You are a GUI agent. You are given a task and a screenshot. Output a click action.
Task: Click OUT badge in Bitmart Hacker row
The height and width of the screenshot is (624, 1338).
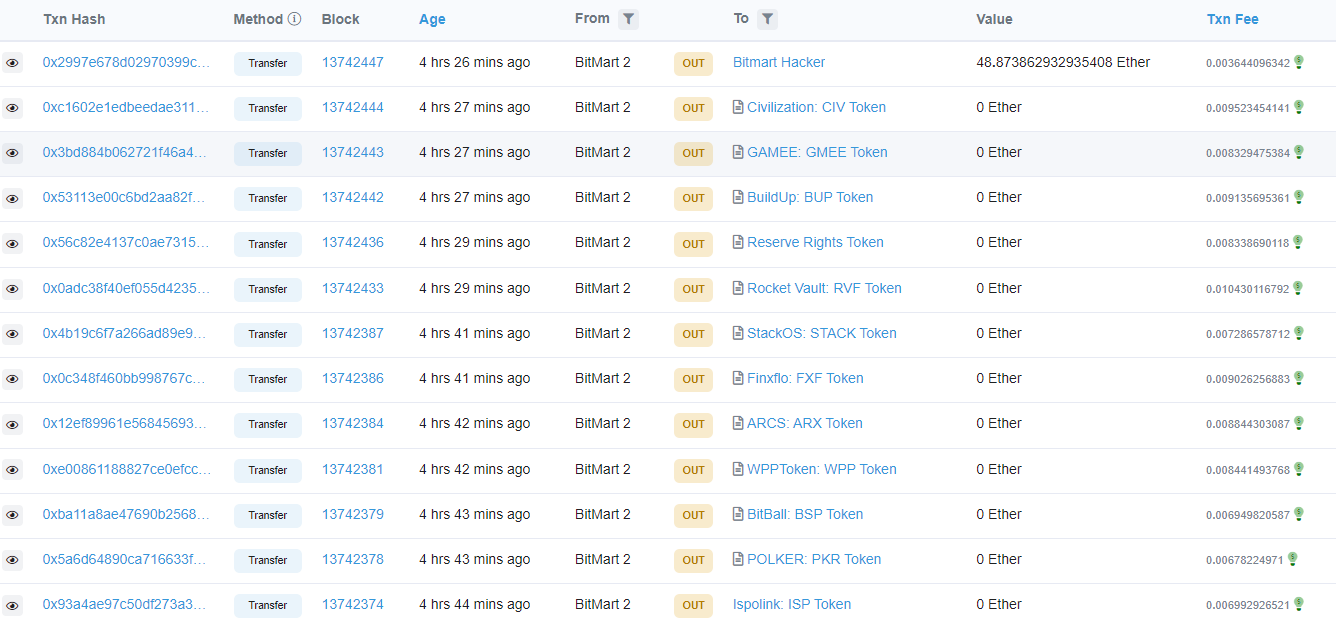[x=693, y=63]
